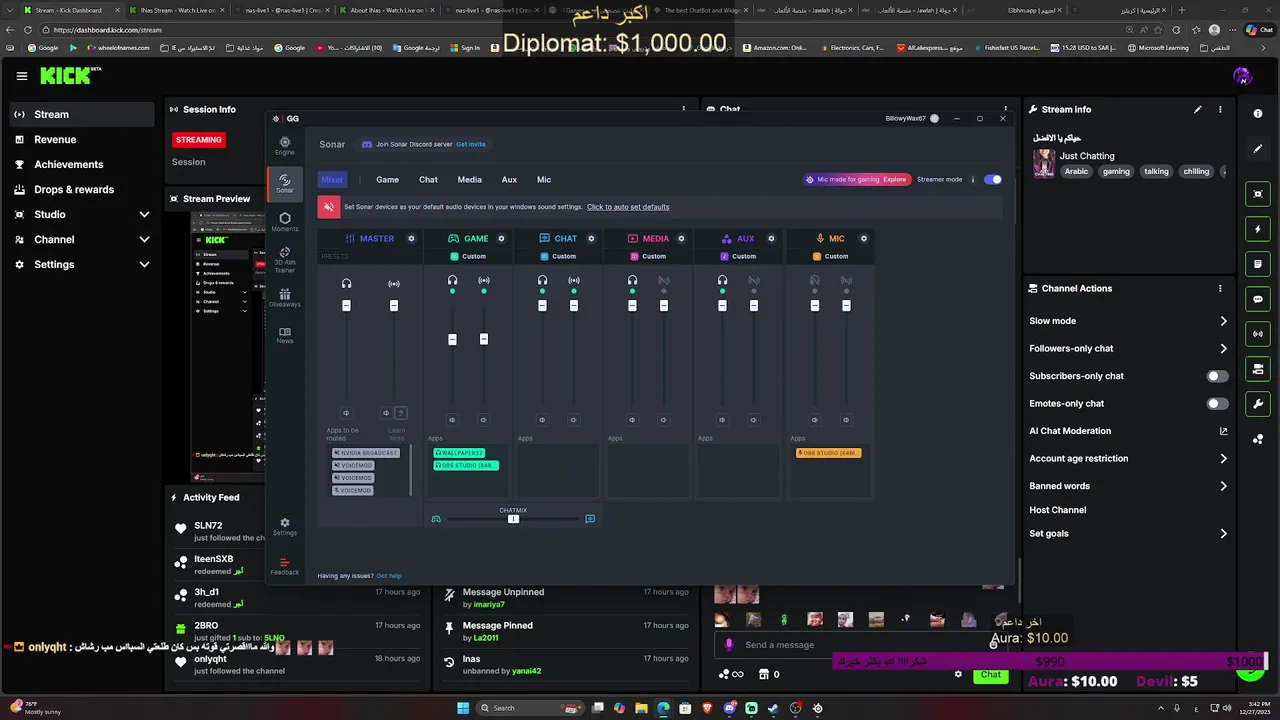Open Kick hamburger menu
1280x720 pixels.
point(22,76)
